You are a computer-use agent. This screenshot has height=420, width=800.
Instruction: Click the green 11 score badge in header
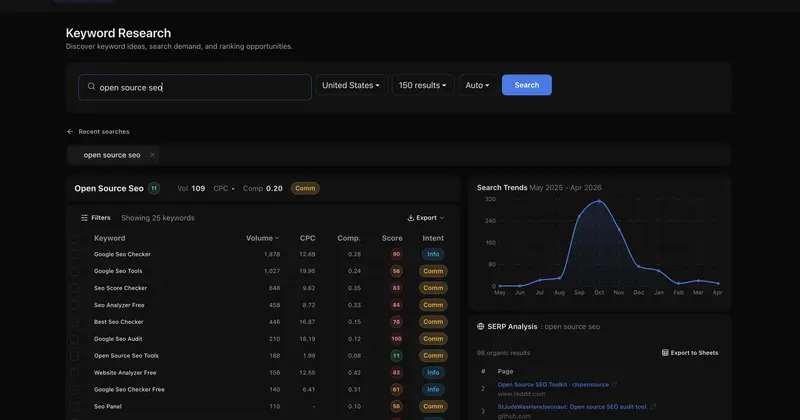pos(154,188)
